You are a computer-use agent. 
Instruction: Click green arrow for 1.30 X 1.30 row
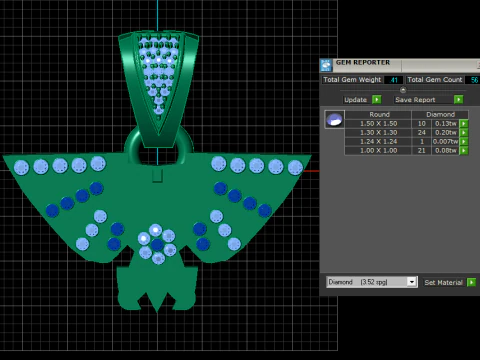(x=464, y=133)
